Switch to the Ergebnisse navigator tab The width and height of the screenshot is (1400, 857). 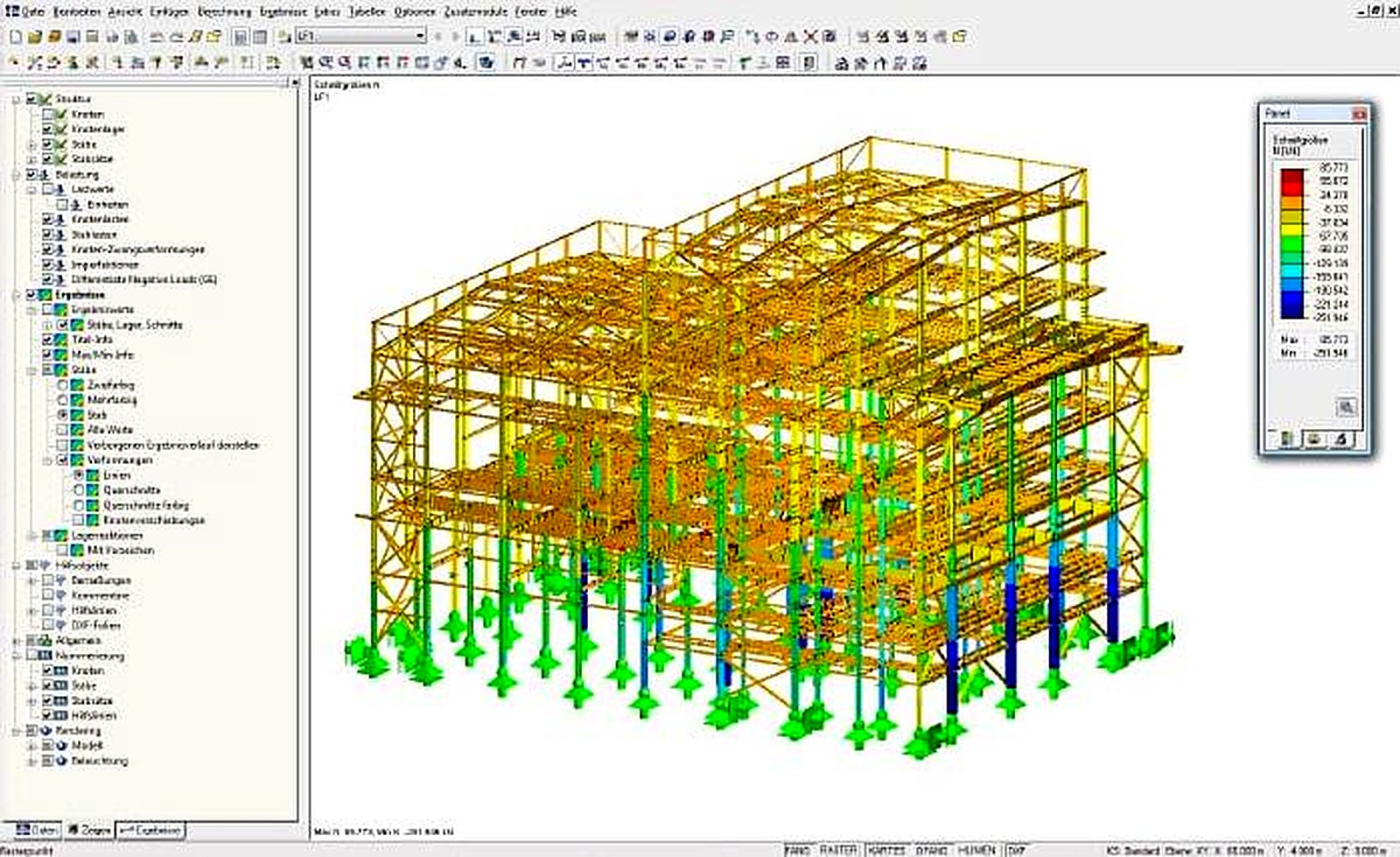coord(150,830)
